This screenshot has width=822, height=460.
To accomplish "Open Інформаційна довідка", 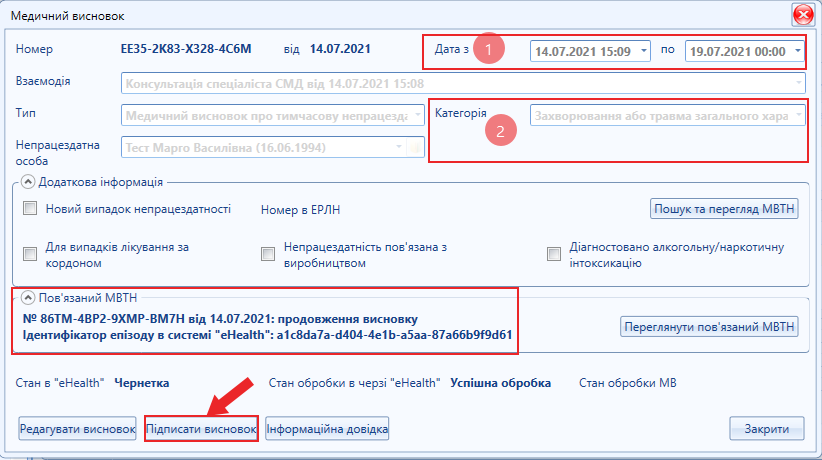I will (327, 429).
